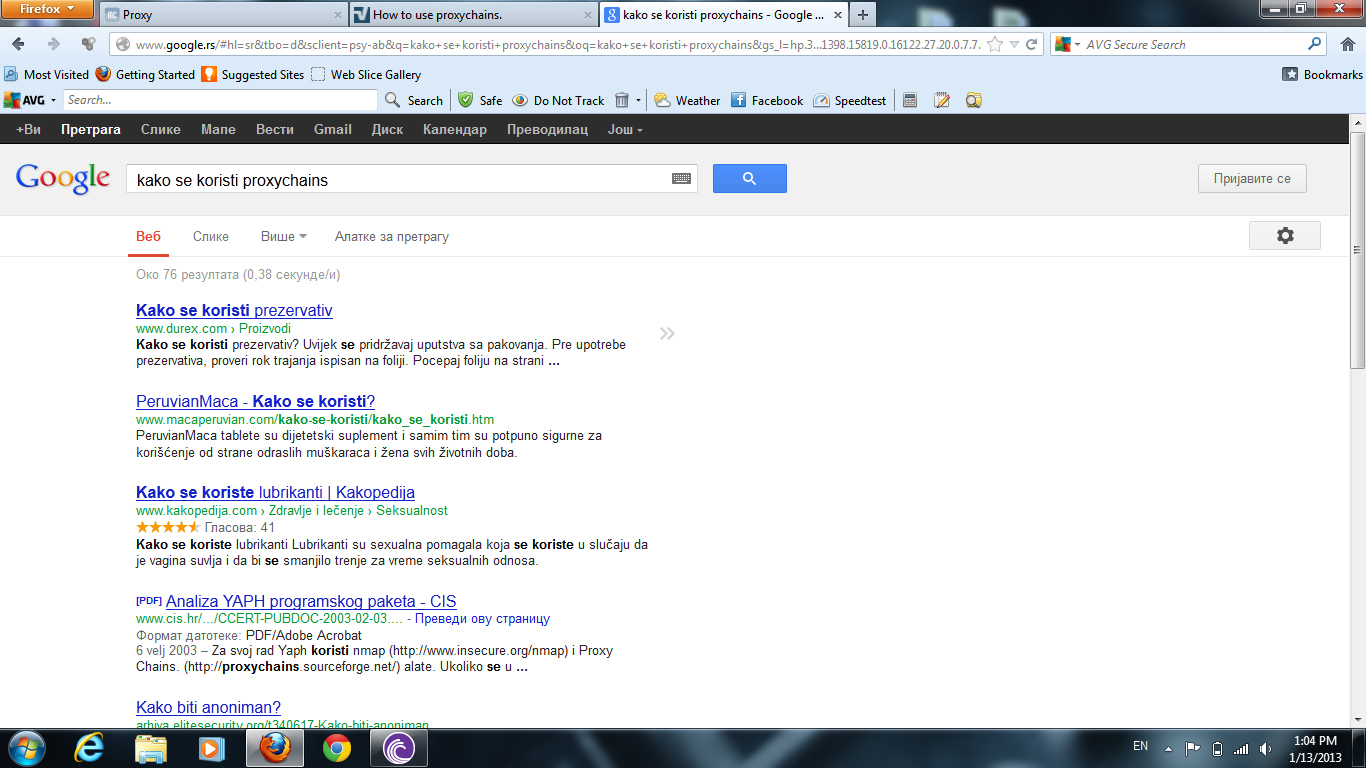
Task: Show hidden system tray icons
Action: [1168, 748]
